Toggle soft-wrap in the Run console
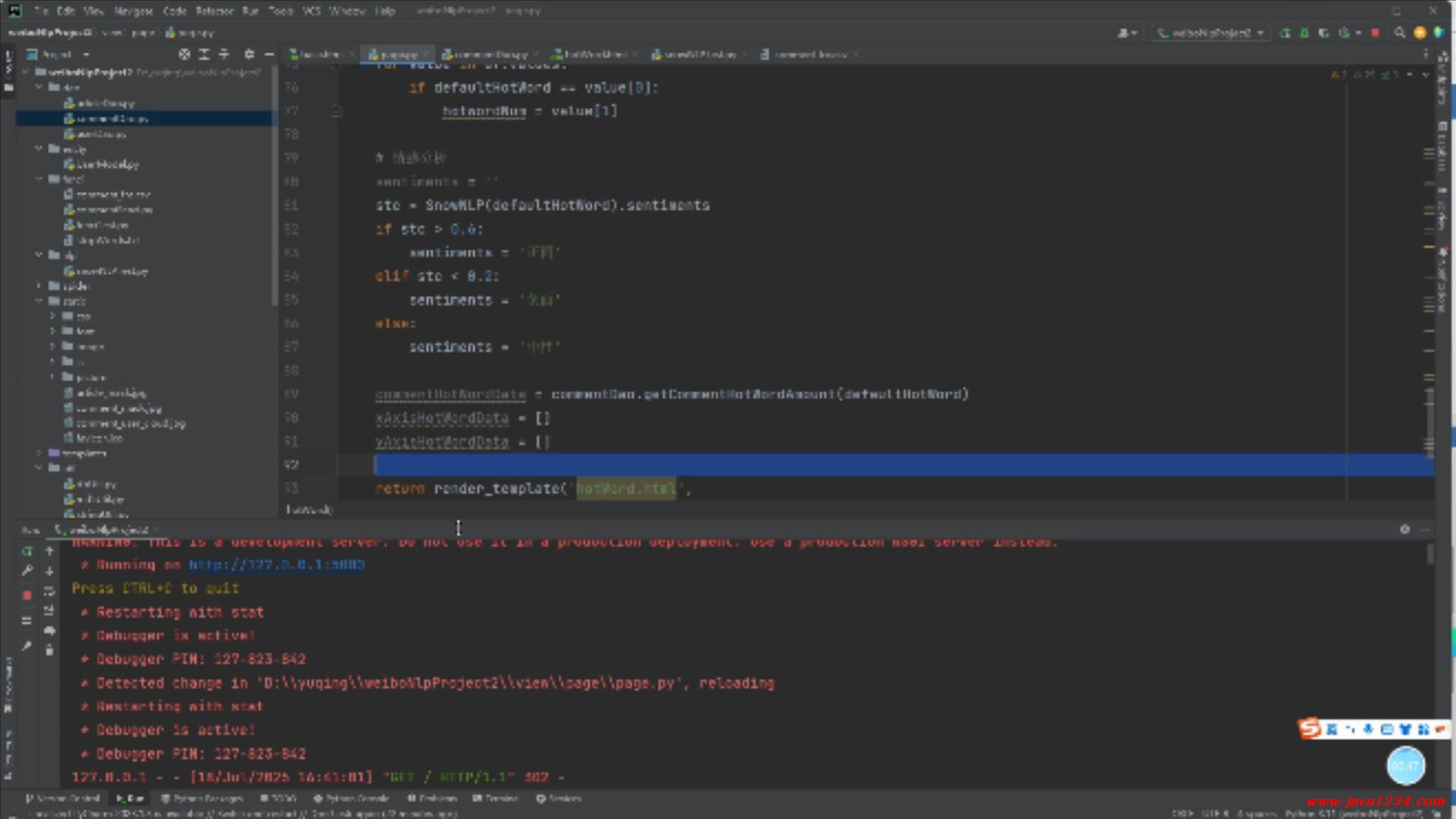This screenshot has width=1456, height=819. pyautogui.click(x=49, y=591)
